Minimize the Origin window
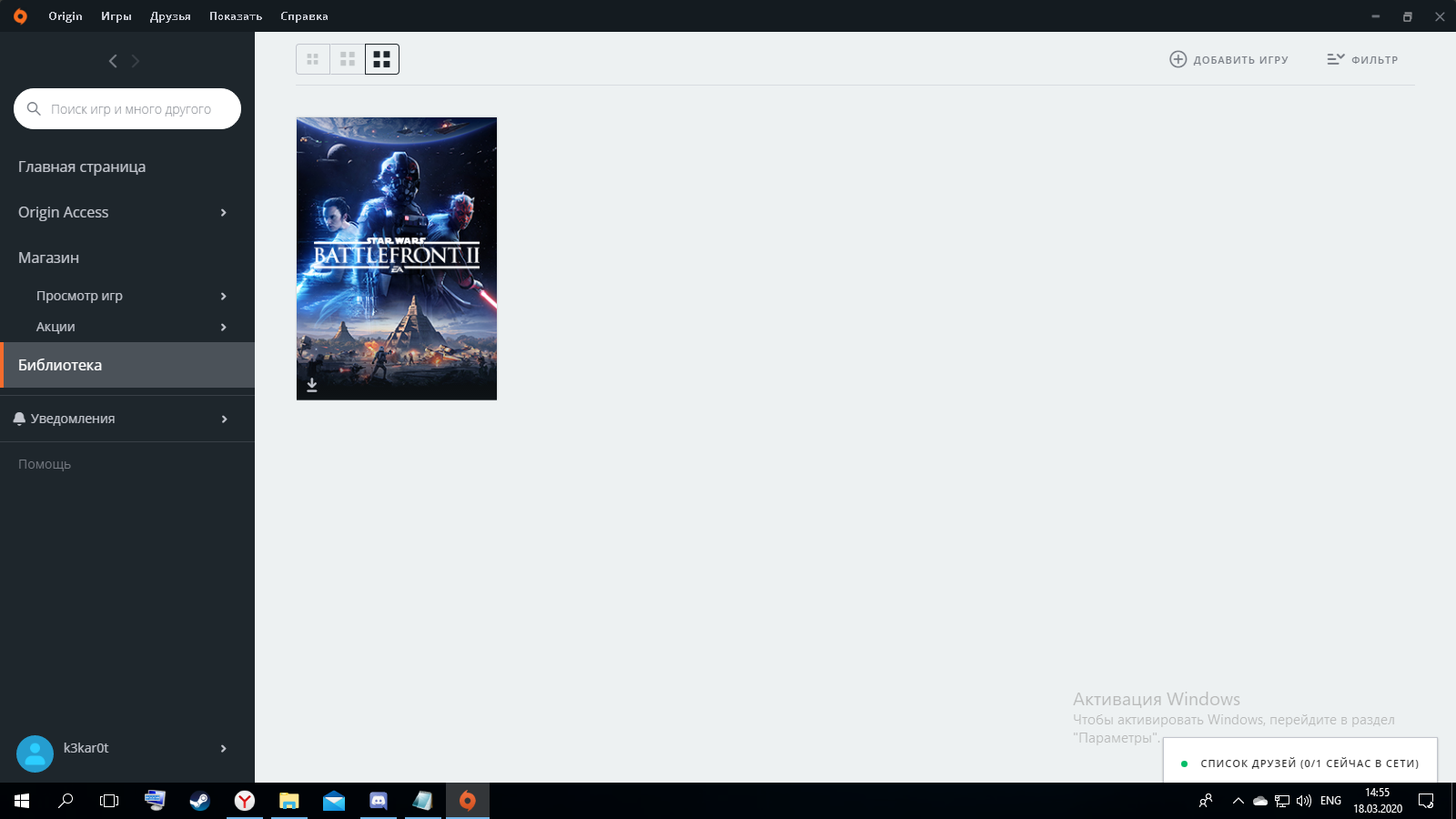 (1376, 16)
